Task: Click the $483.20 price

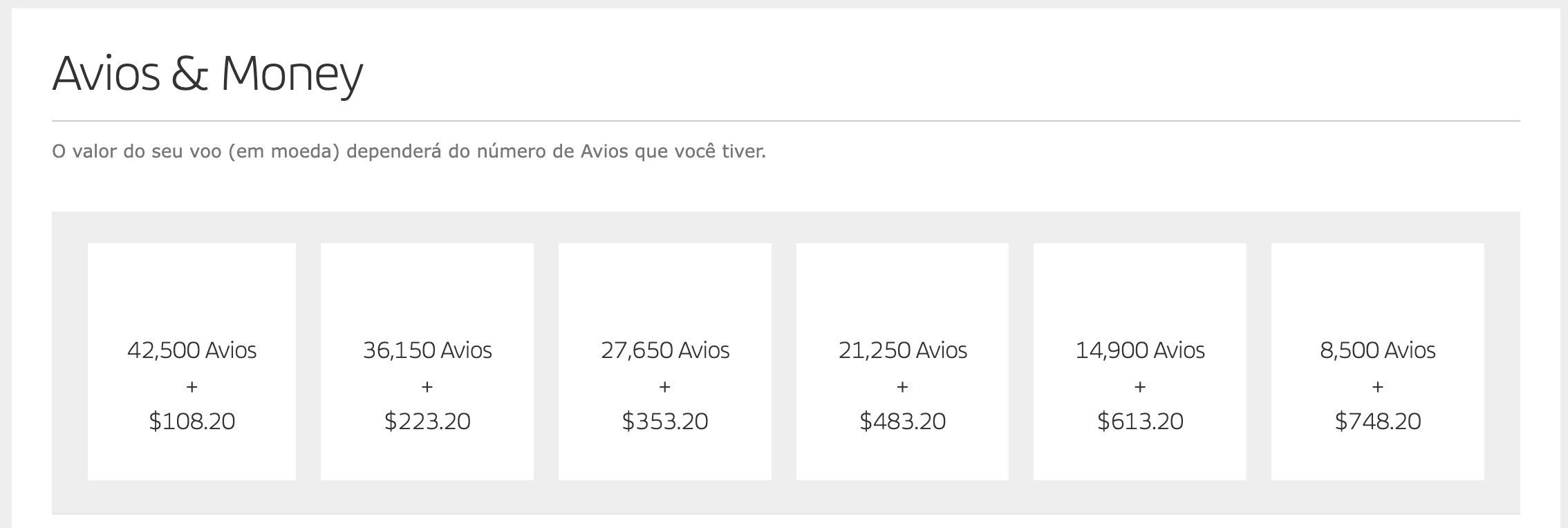Action: coord(902,421)
